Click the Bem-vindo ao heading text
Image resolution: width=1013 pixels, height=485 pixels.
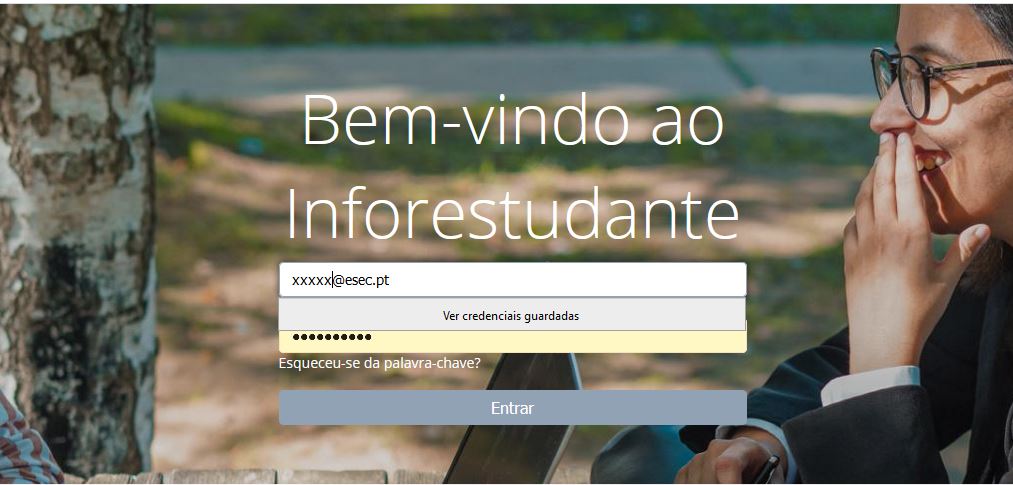[x=512, y=120]
